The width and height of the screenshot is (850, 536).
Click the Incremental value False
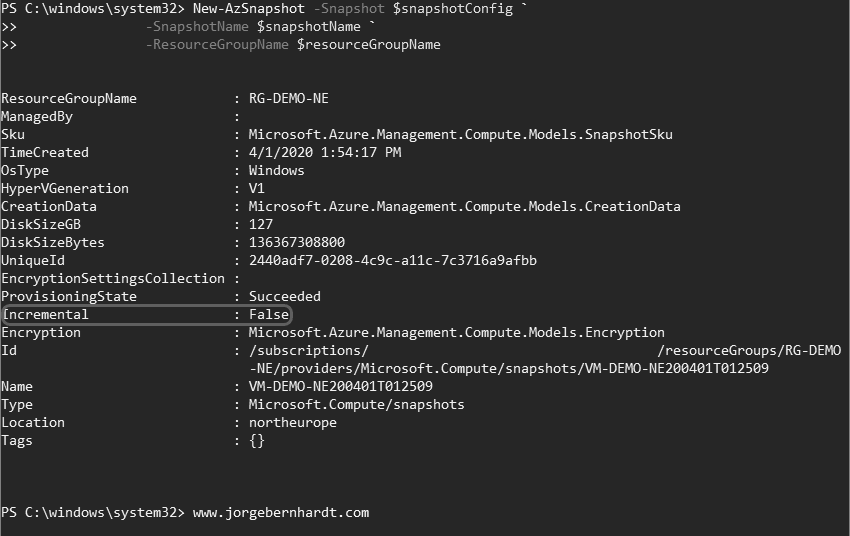268,314
